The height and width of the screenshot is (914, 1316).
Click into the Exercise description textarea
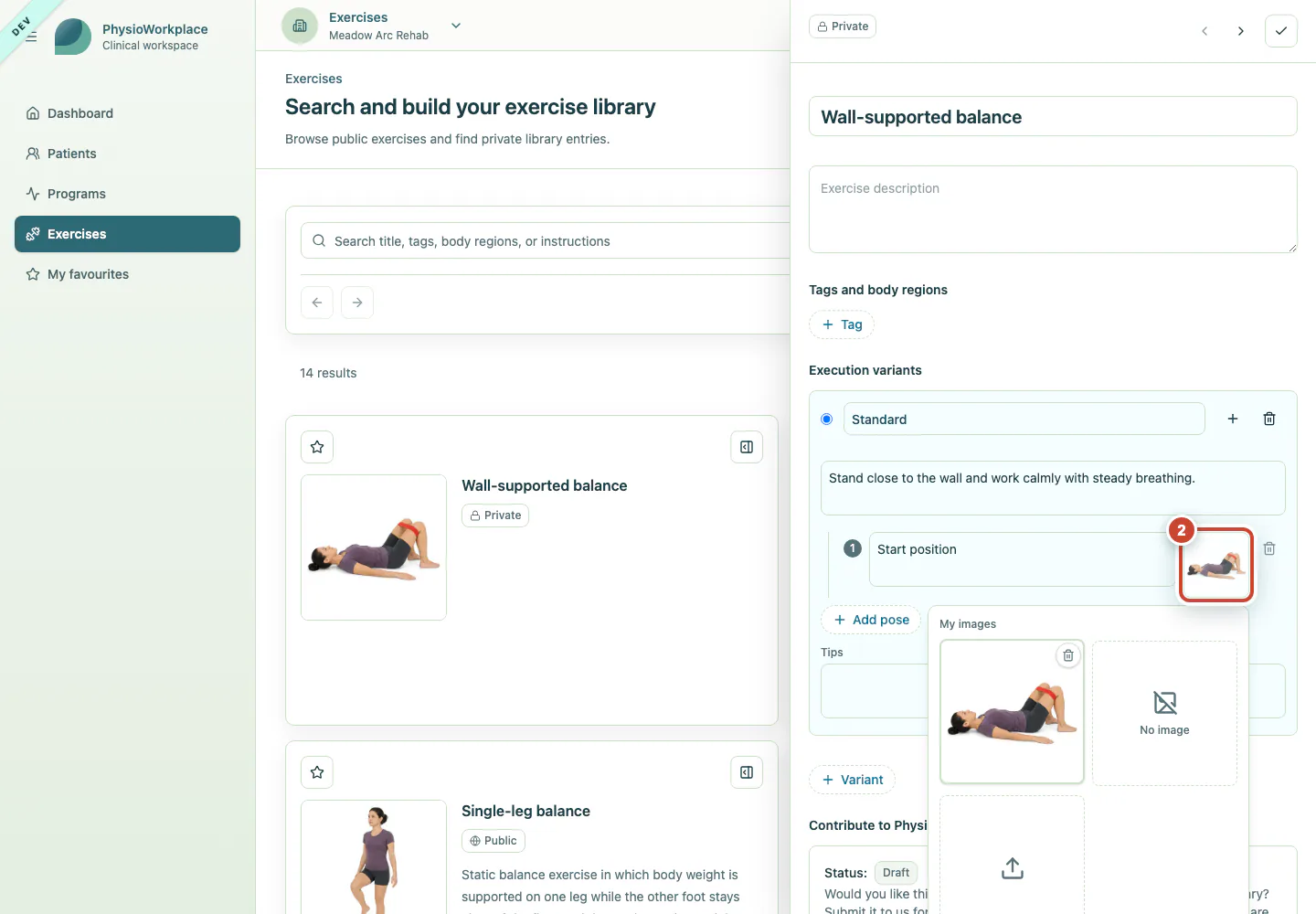pos(1053,209)
